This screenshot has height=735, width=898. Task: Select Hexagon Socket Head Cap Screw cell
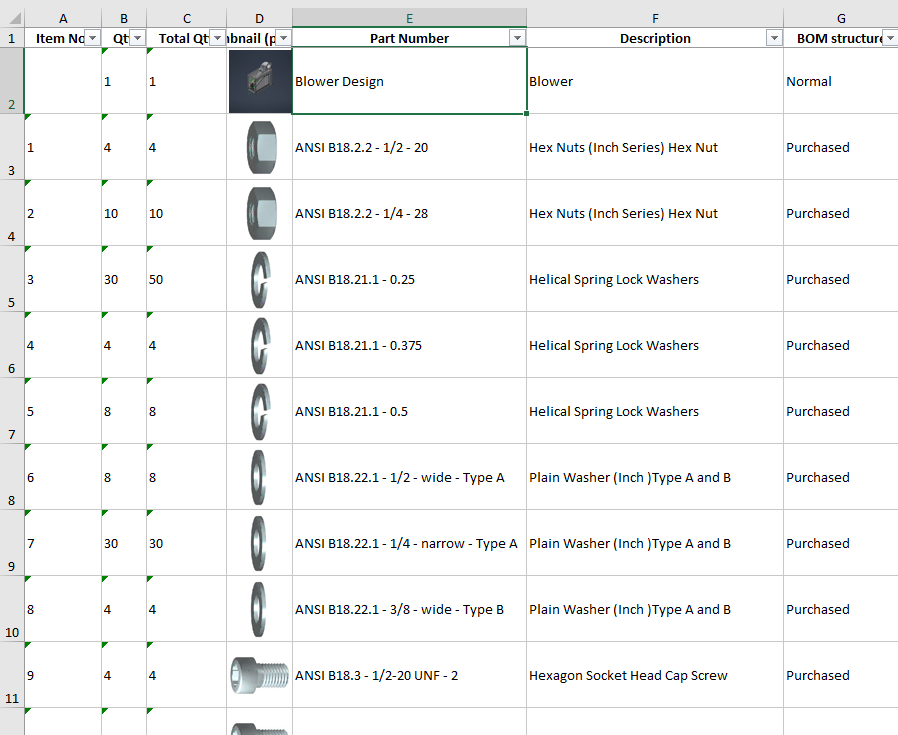[x=655, y=675]
